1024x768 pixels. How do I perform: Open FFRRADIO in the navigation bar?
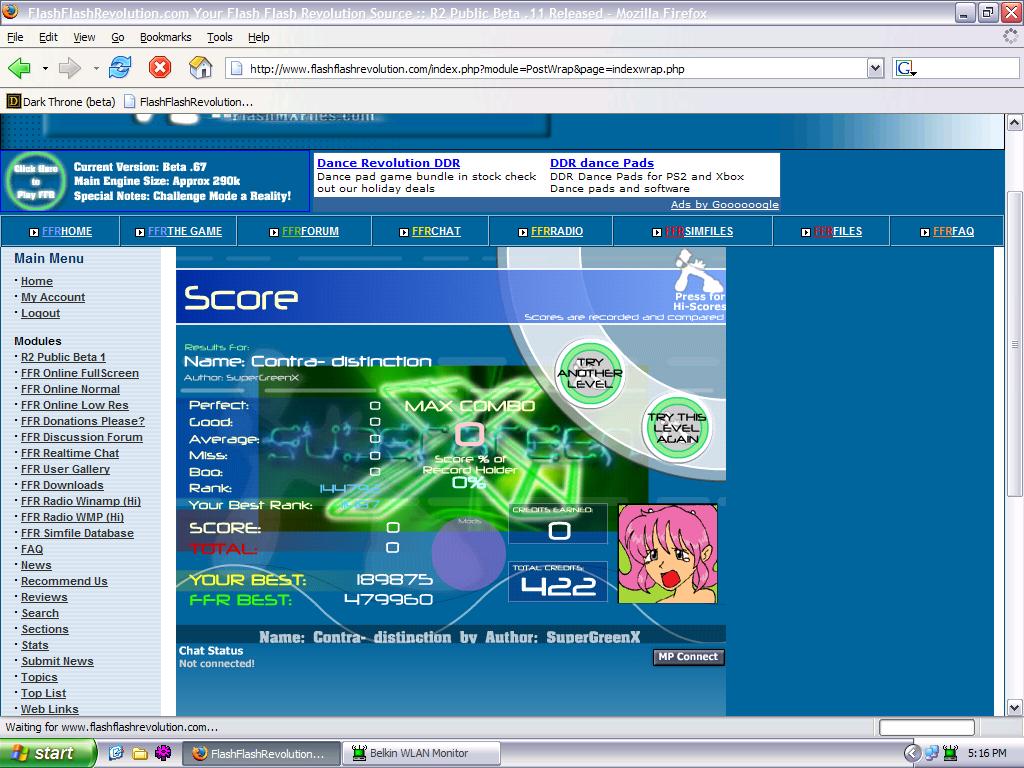(x=556, y=231)
